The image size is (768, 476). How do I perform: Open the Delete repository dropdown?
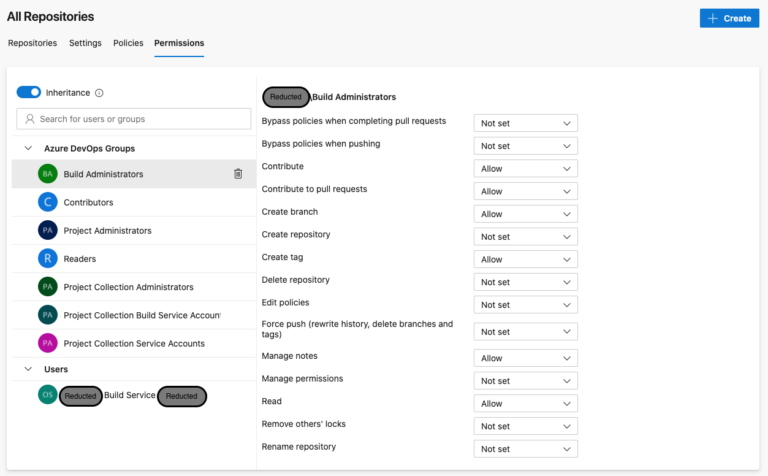526,282
